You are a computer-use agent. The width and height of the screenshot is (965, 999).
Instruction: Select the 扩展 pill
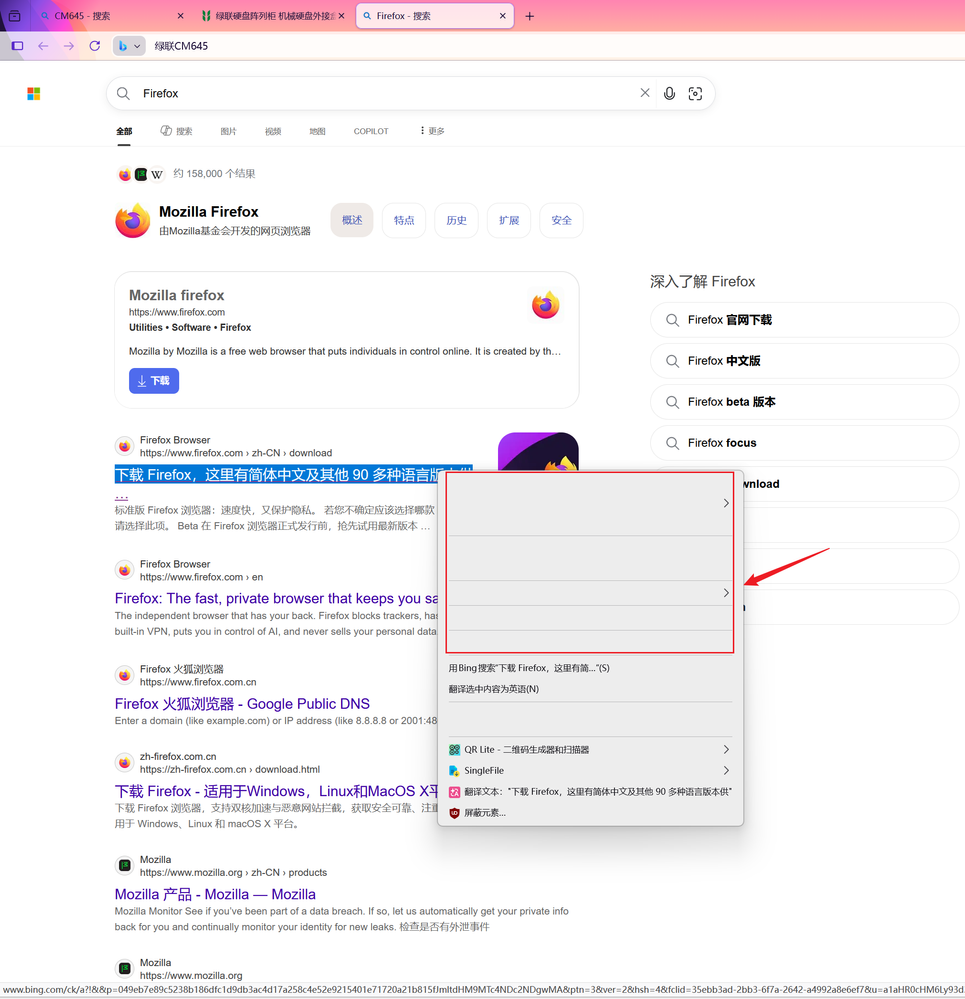pyautogui.click(x=509, y=220)
